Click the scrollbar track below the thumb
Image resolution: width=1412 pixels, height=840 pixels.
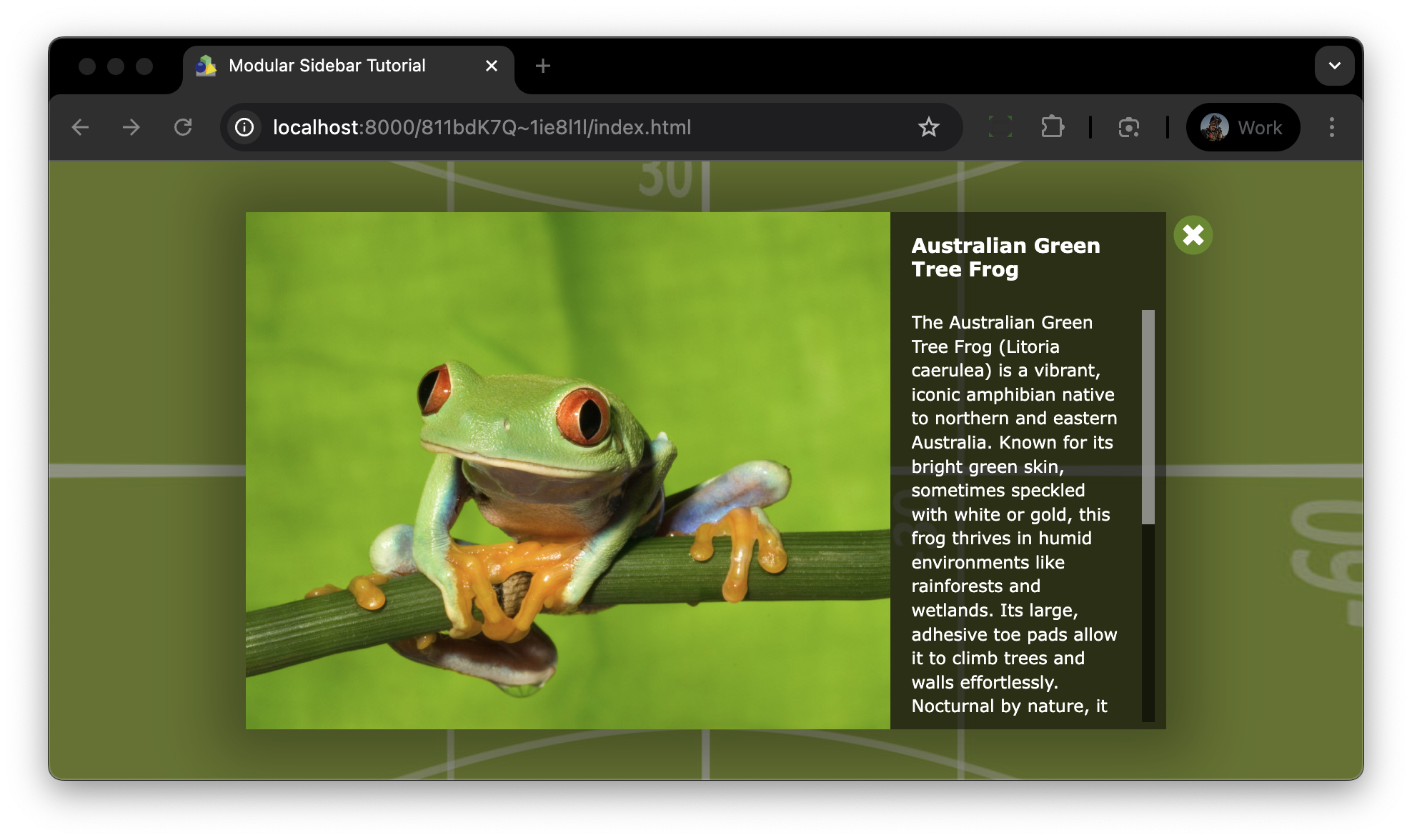pyautogui.click(x=1148, y=621)
